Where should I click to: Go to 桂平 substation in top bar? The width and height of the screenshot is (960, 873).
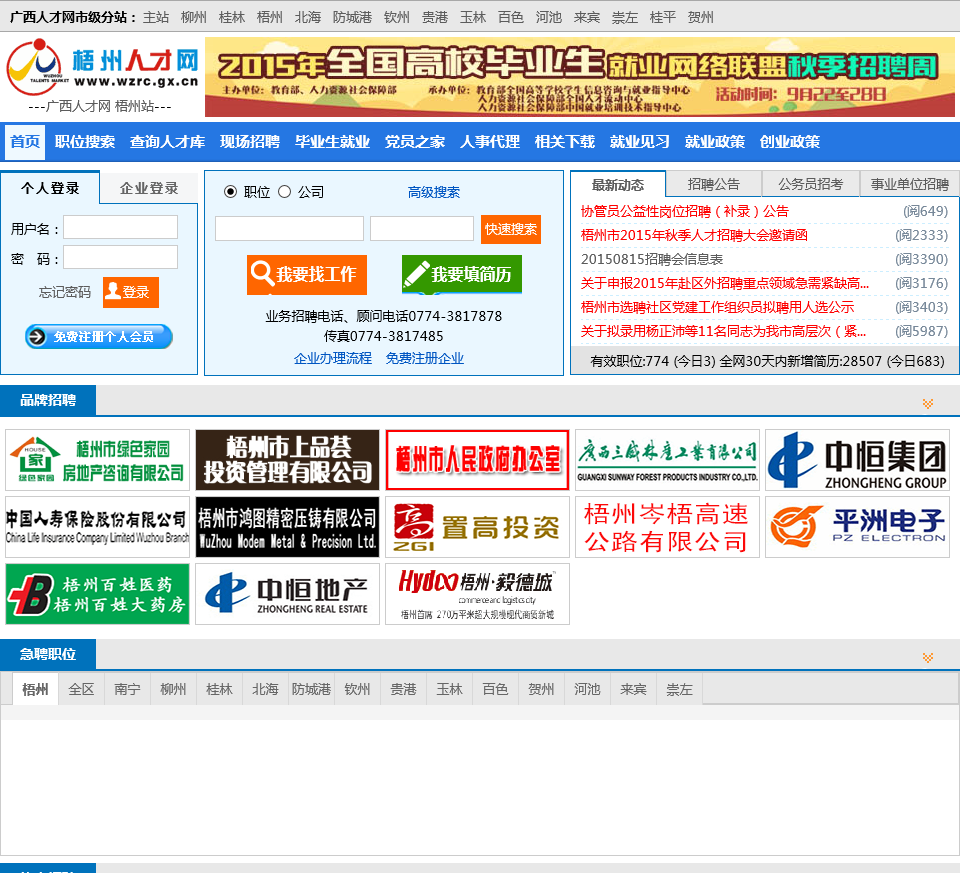point(662,17)
